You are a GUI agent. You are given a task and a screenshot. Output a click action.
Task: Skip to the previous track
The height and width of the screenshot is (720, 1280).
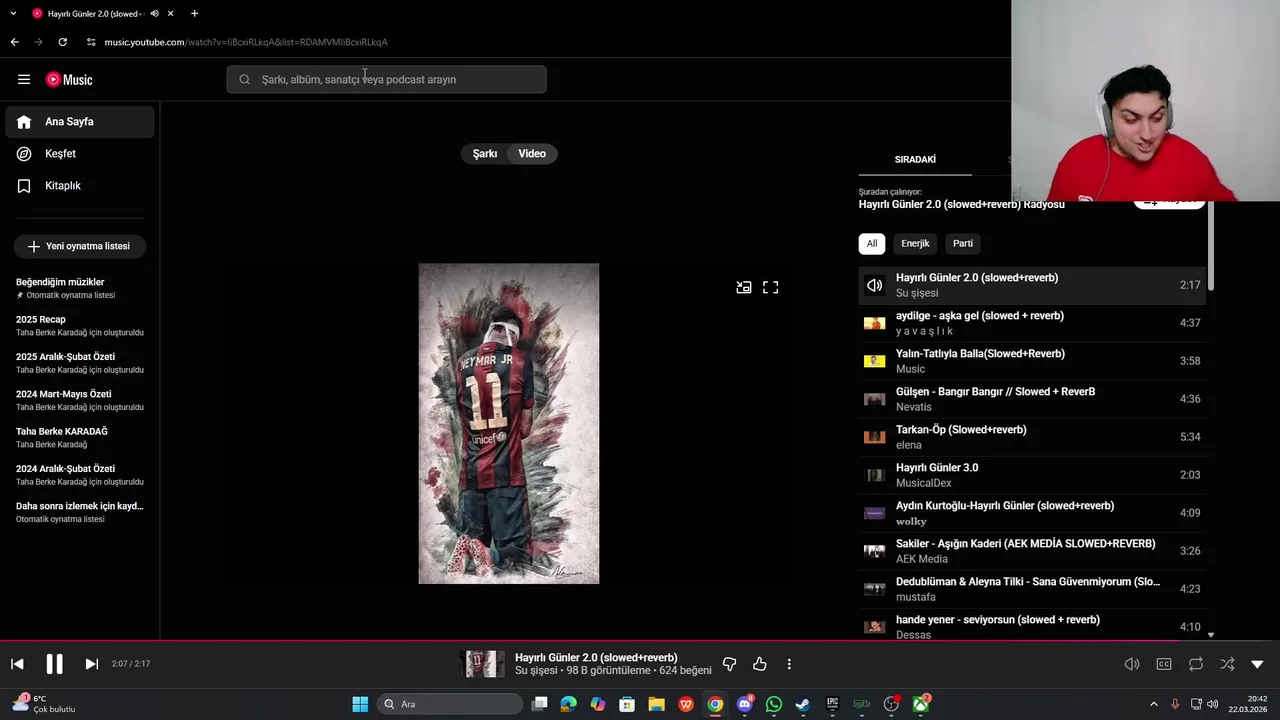[17, 664]
